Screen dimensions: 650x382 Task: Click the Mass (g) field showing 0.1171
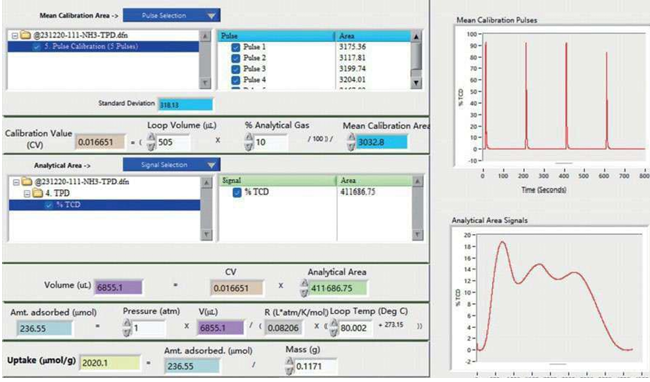[315, 367]
